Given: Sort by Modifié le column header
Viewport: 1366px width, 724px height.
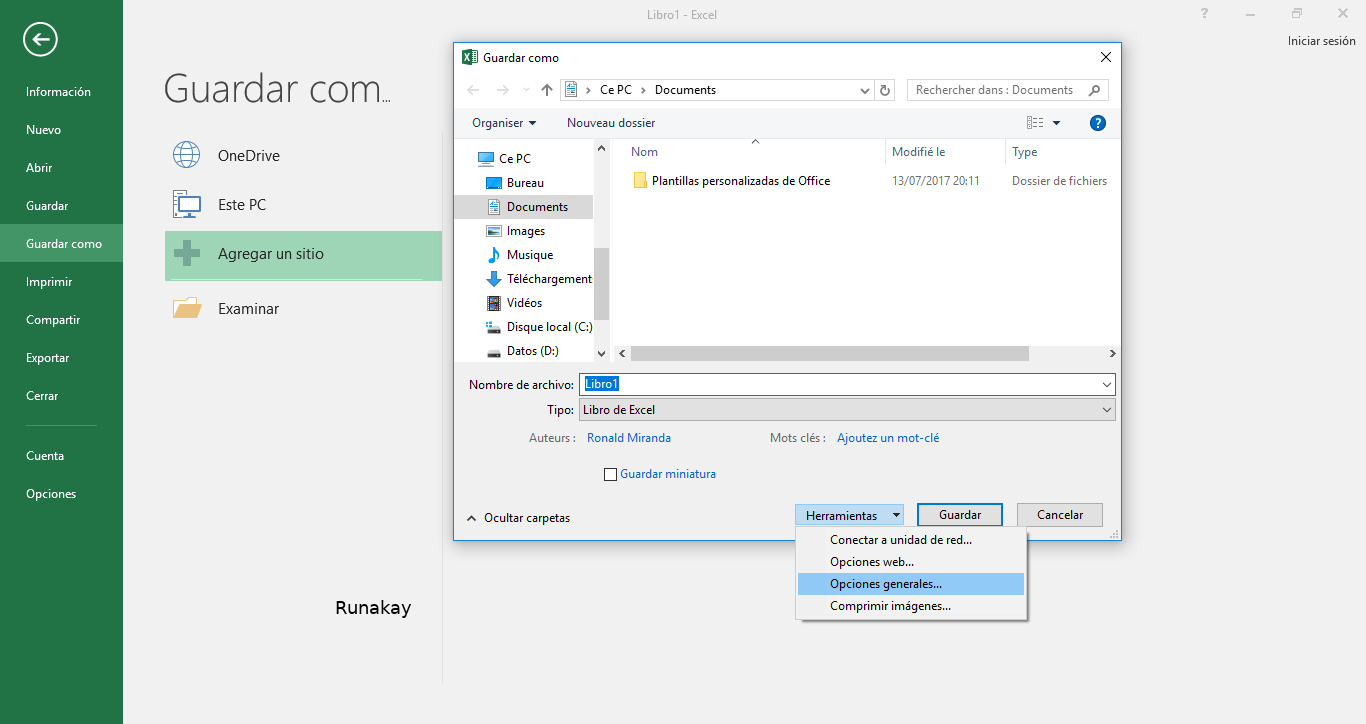Looking at the screenshot, I should 918,152.
